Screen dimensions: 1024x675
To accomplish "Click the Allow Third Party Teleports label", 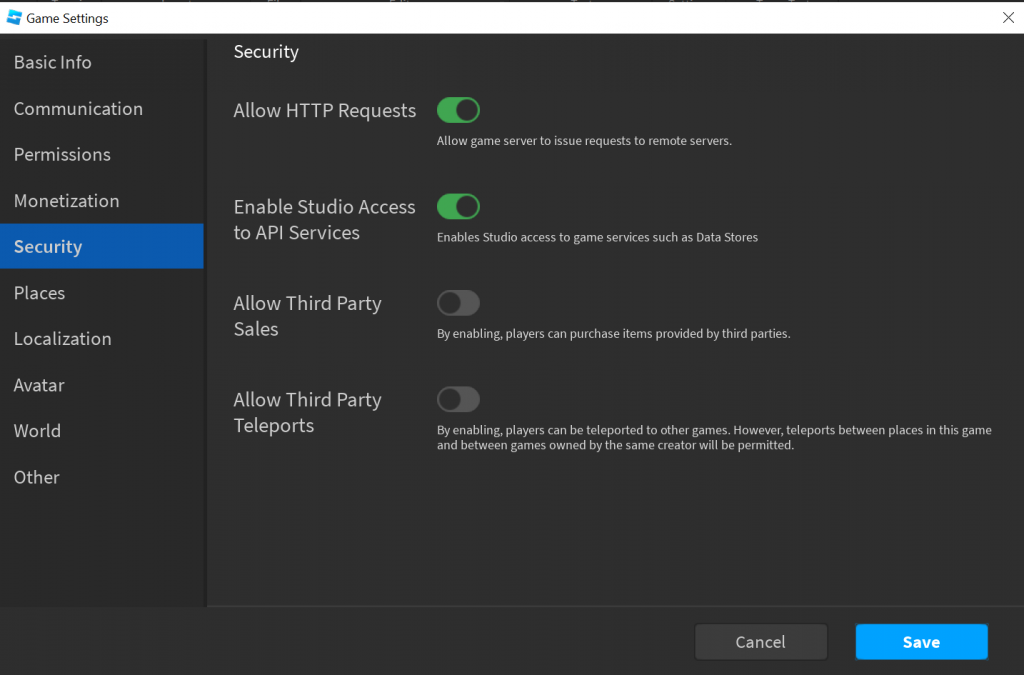I will tap(308, 413).
